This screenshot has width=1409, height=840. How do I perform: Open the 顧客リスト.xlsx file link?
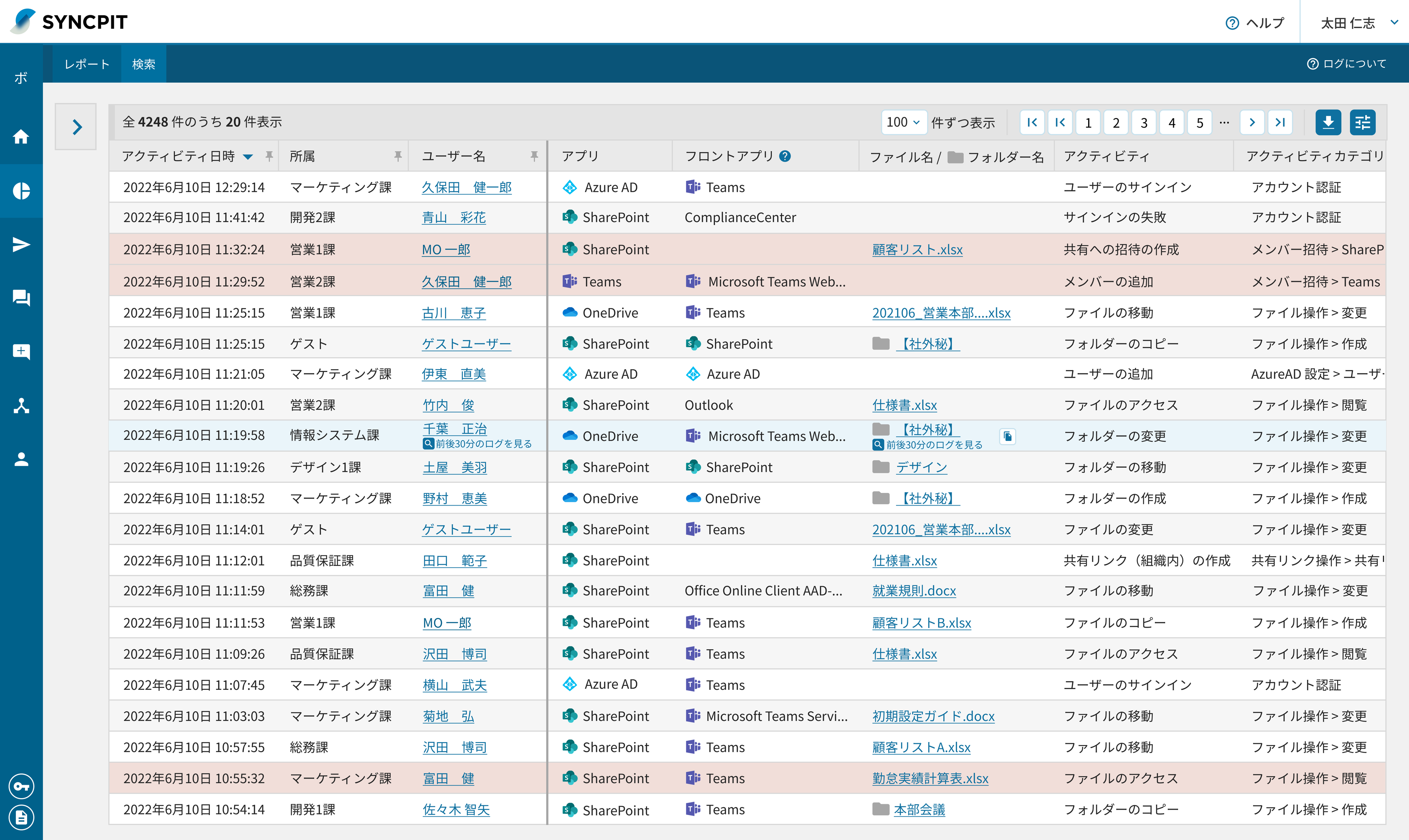coord(917,250)
